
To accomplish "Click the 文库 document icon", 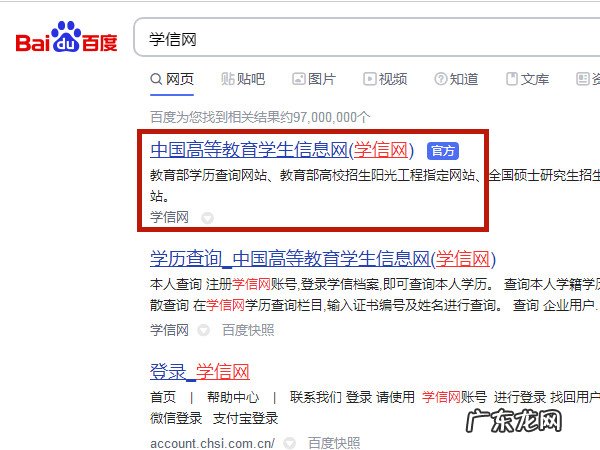I will click(512, 79).
